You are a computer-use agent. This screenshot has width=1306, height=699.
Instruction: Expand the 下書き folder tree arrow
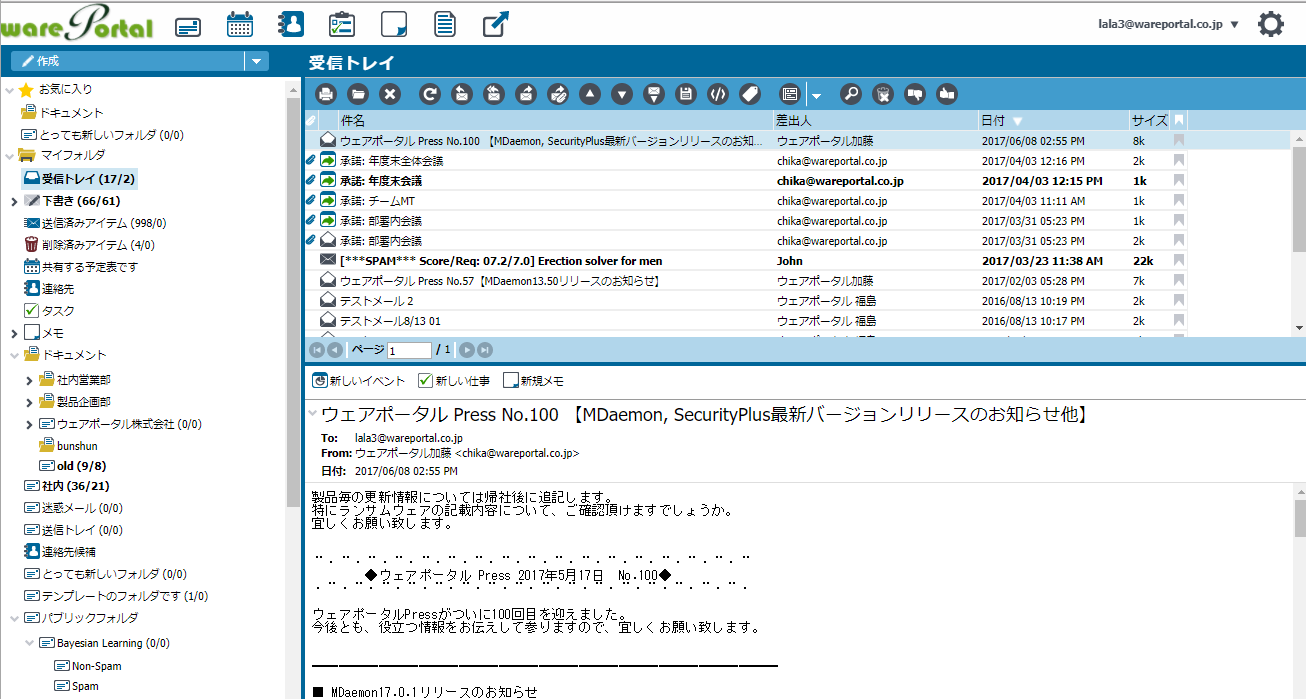pos(13,201)
